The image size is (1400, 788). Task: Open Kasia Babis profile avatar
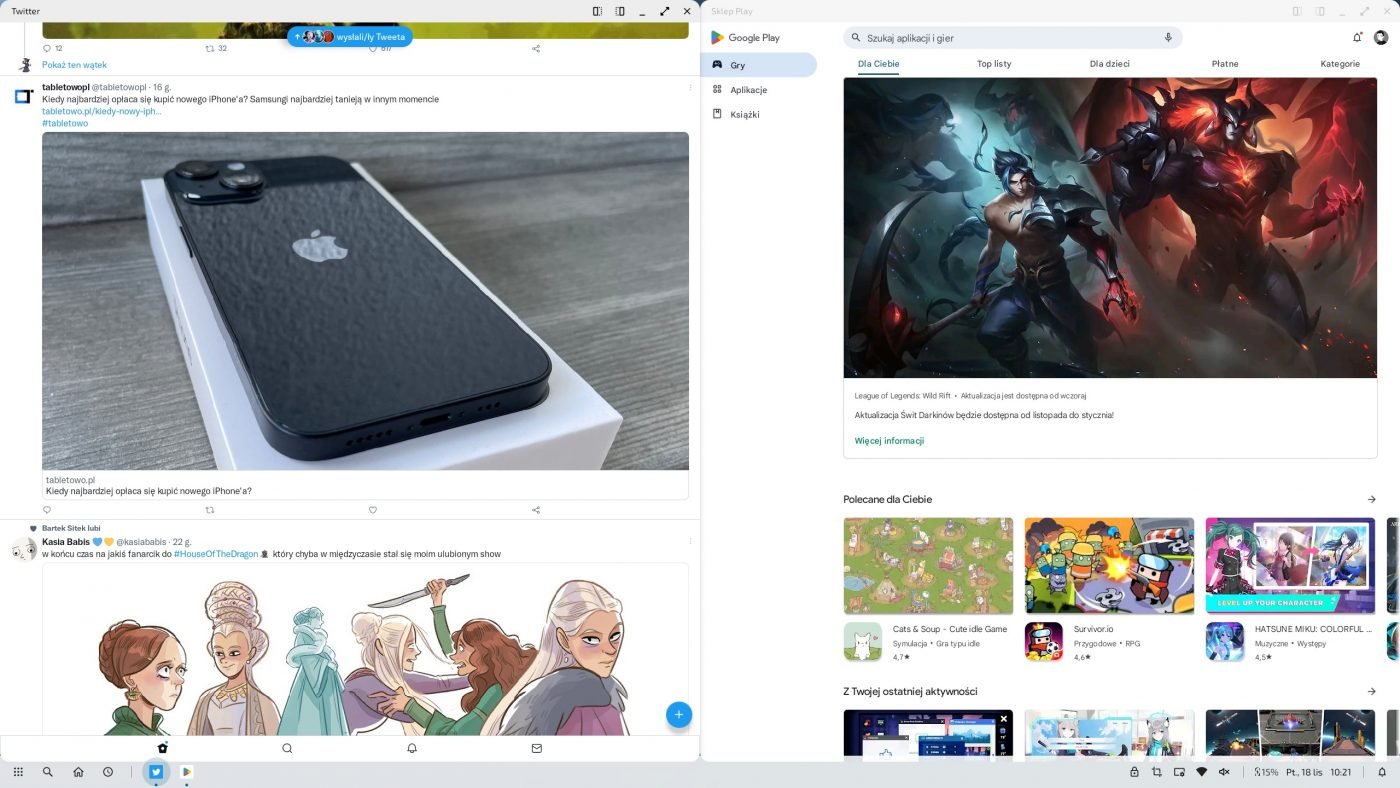pos(24,548)
